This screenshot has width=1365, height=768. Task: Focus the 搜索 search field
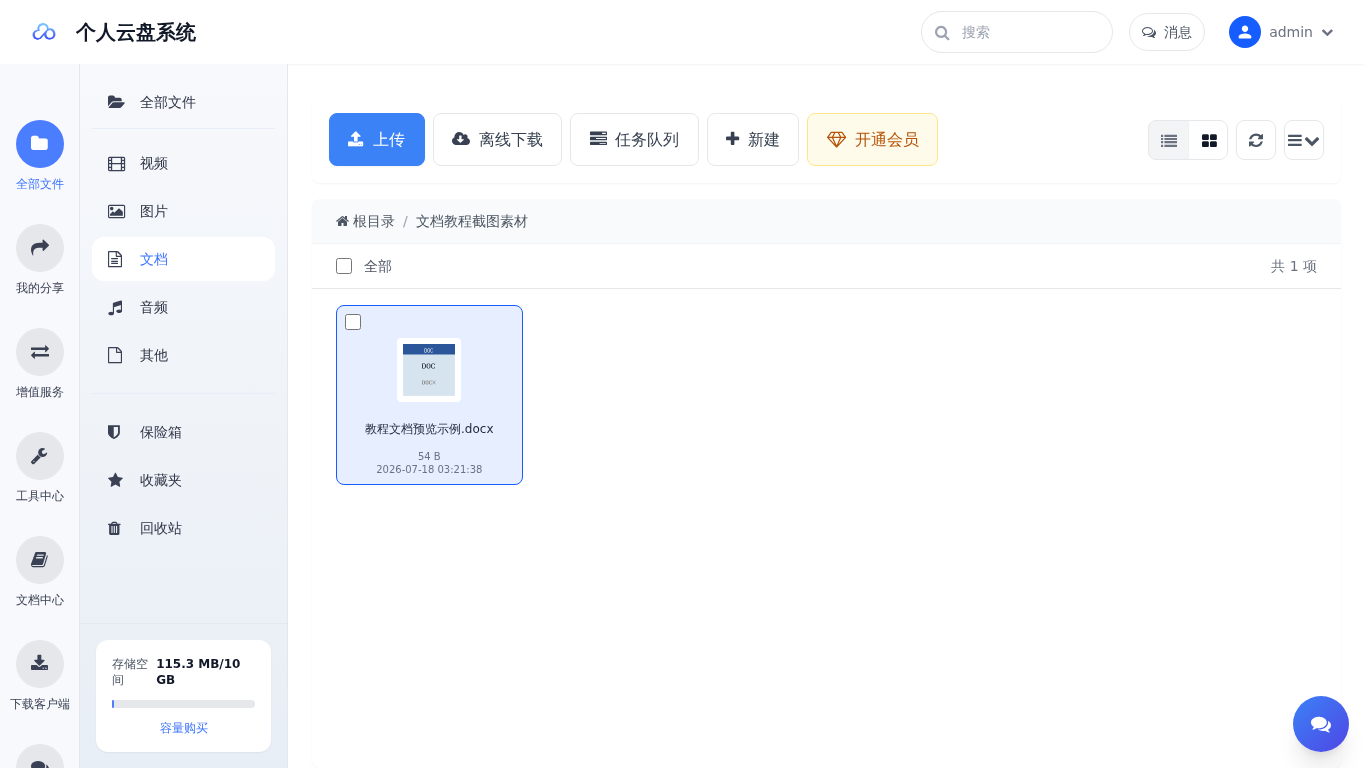pyautogui.click(x=1017, y=32)
